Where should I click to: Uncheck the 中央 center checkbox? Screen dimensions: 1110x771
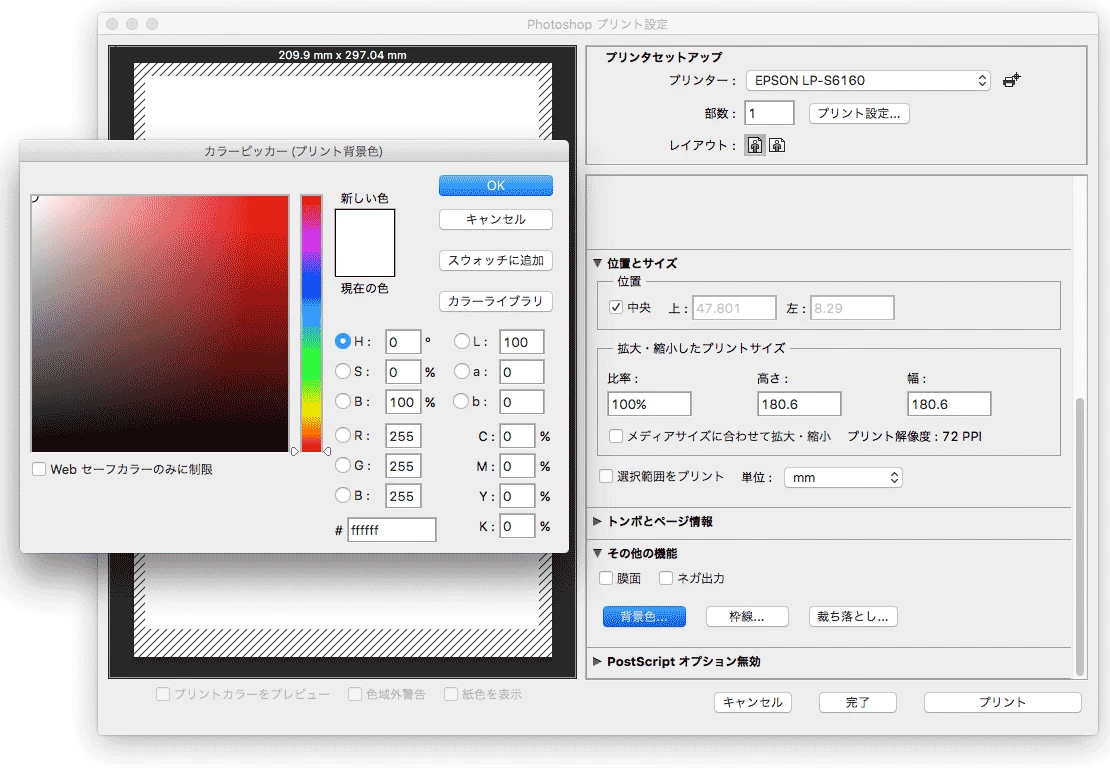point(616,307)
